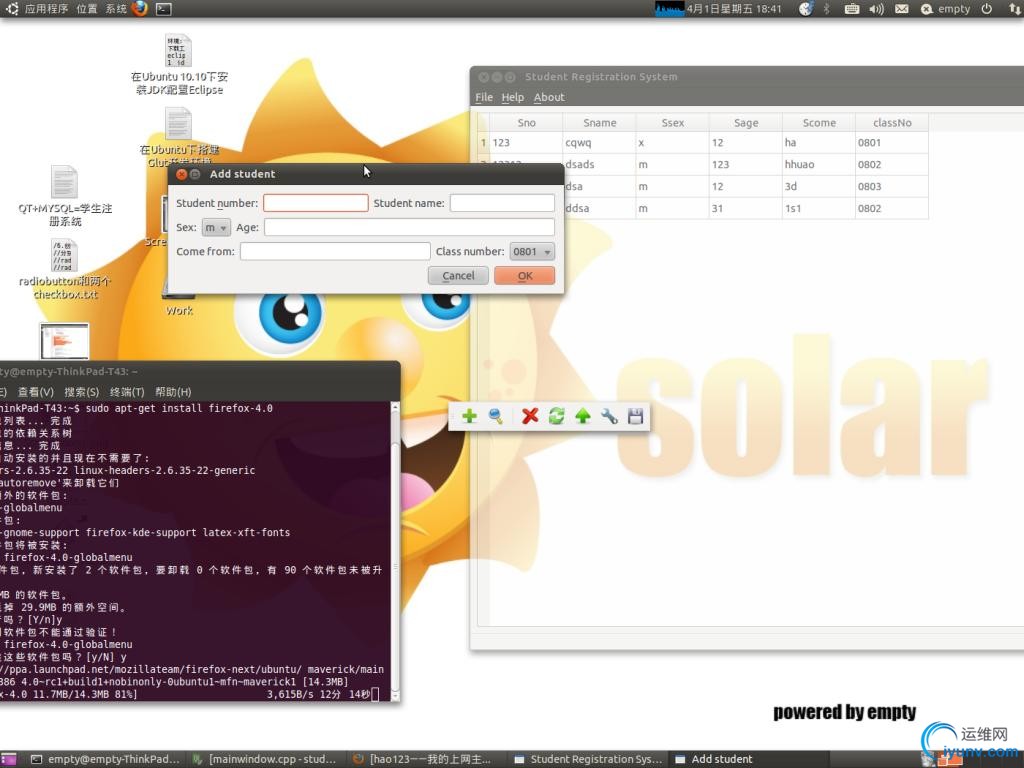Open the Sex dropdown in Add student
This screenshot has height=768, width=1024.
pos(216,227)
